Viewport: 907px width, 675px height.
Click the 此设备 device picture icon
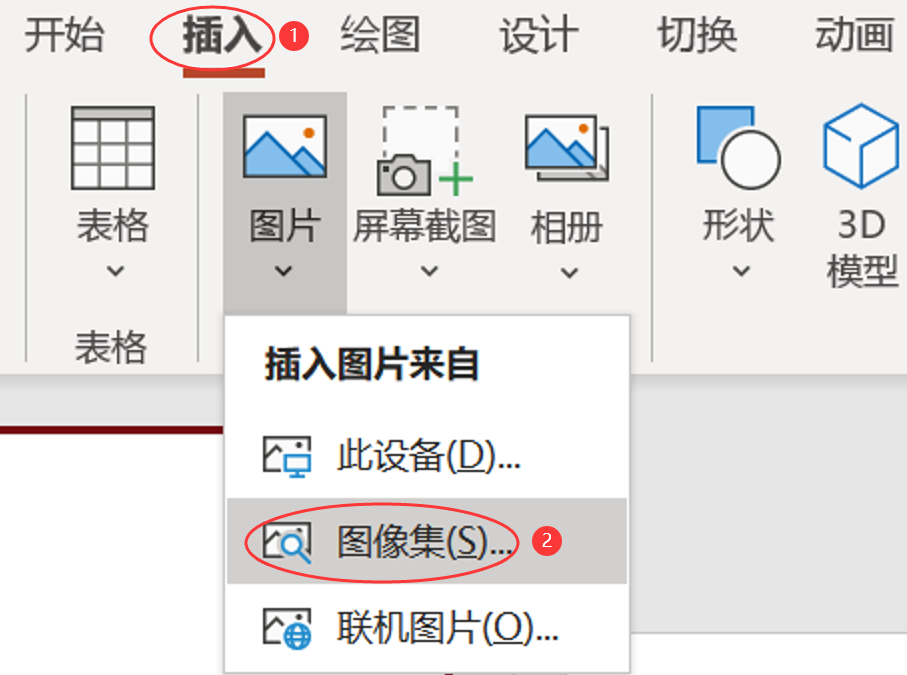point(287,457)
